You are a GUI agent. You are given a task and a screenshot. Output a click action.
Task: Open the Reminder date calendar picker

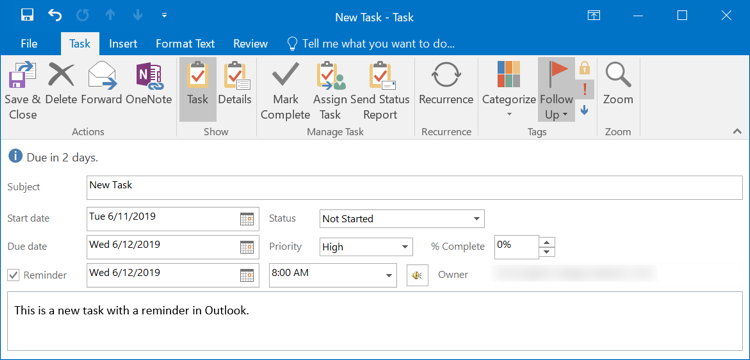(x=247, y=276)
